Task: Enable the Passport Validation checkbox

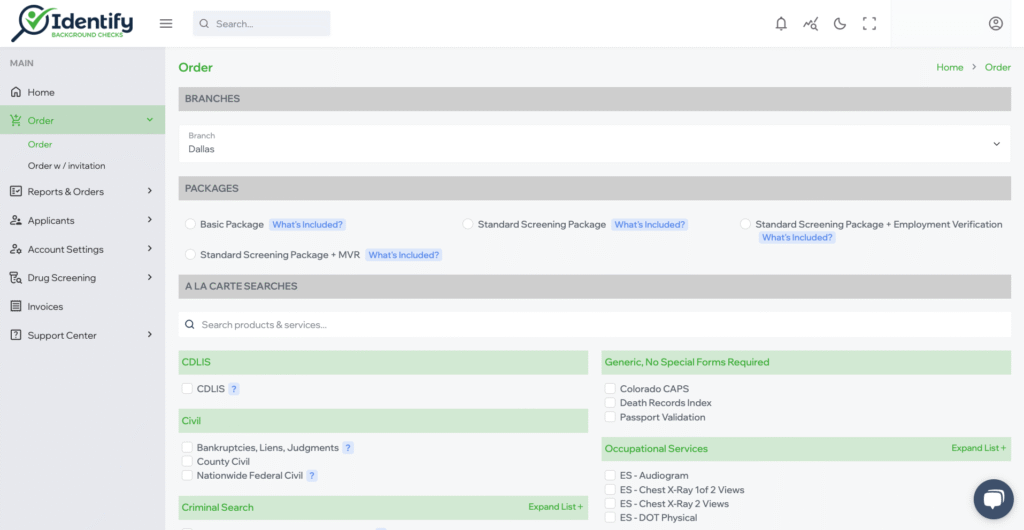Action: coord(610,417)
